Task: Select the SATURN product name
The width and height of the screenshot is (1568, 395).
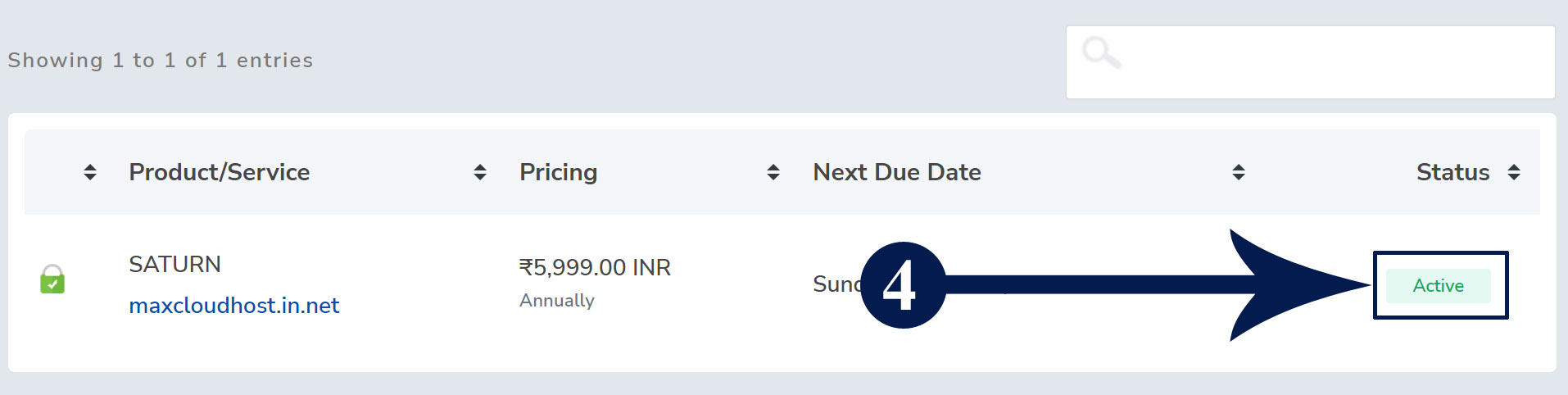Action: point(175,264)
